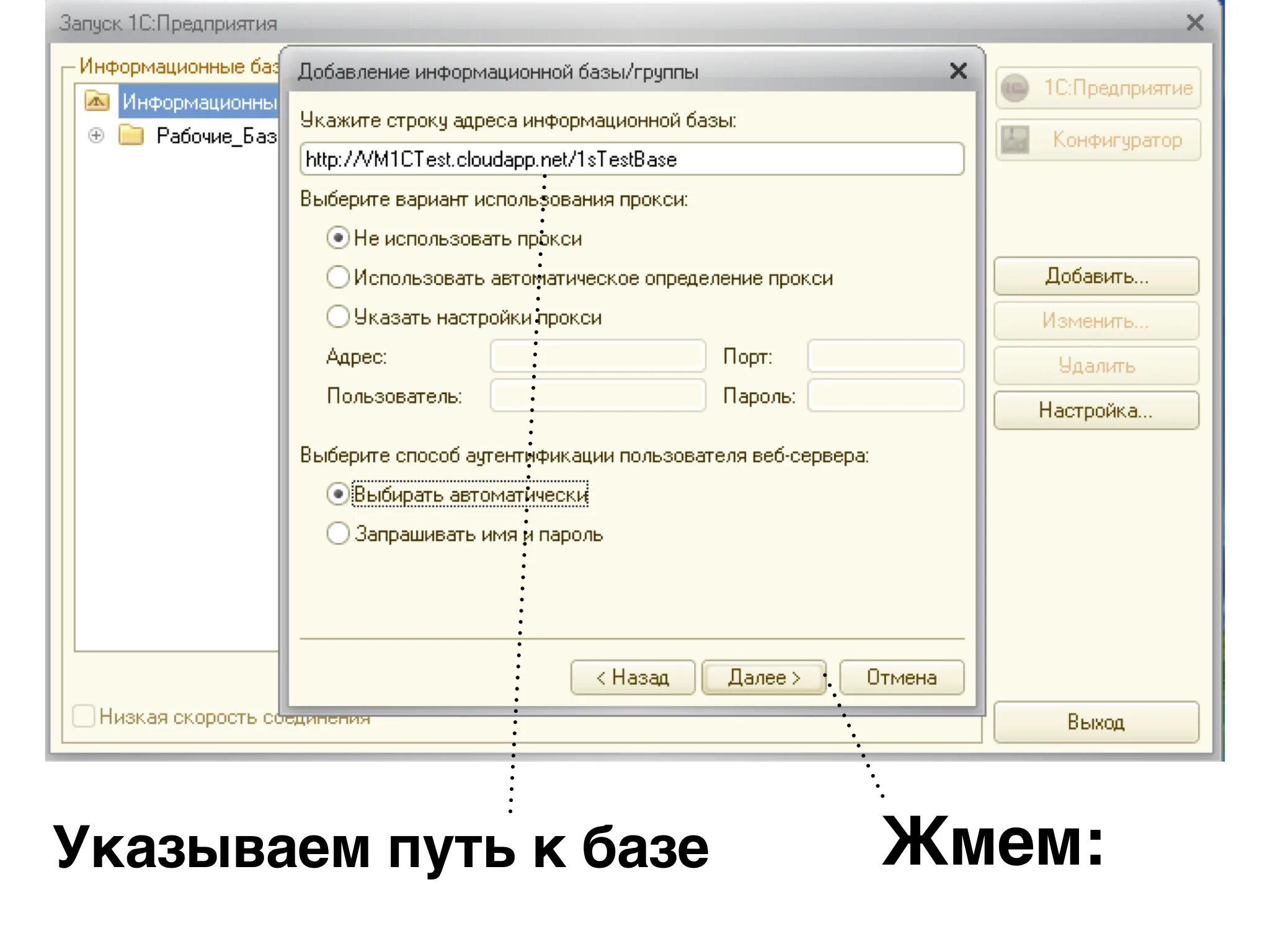The image size is (1270, 952).
Task: Click the Удалить button
Action: (1096, 366)
